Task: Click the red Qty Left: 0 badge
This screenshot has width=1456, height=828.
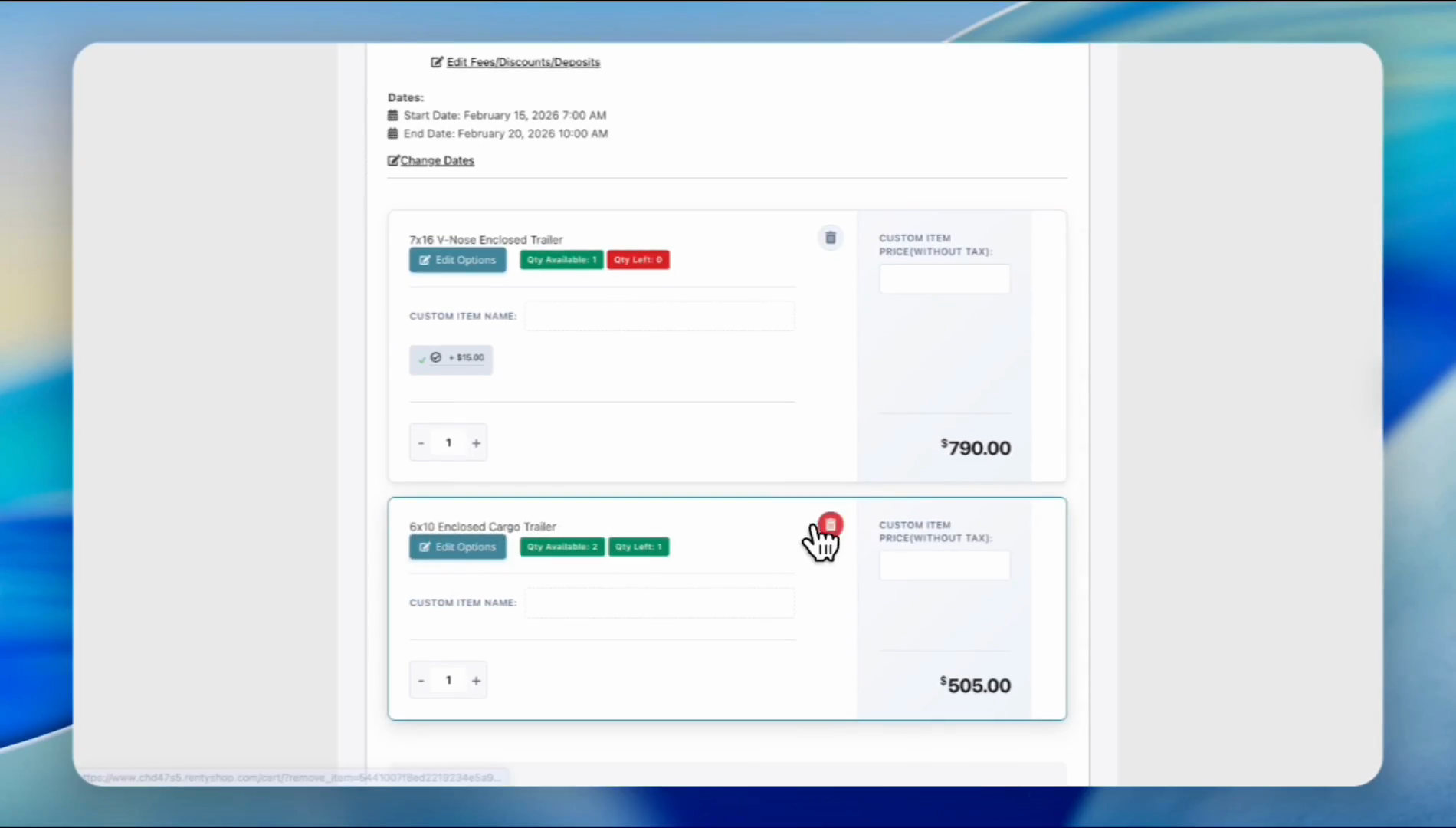Action: (638, 260)
